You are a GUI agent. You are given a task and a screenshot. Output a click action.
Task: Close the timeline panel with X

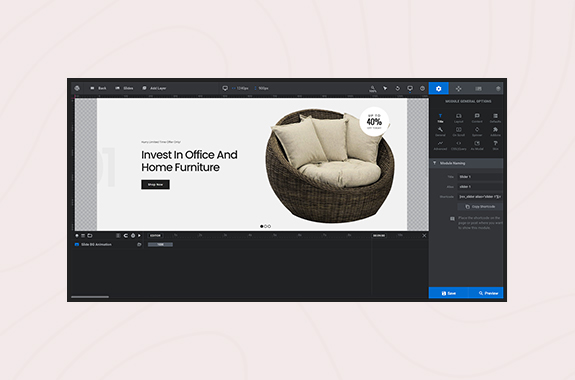(424, 235)
